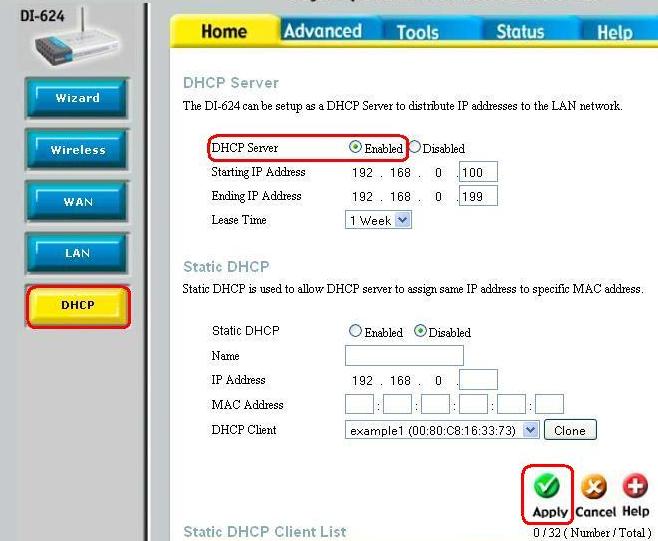Screen dimensions: 658x541
Task: Open the Wizard sidebar page
Action: coord(77,99)
